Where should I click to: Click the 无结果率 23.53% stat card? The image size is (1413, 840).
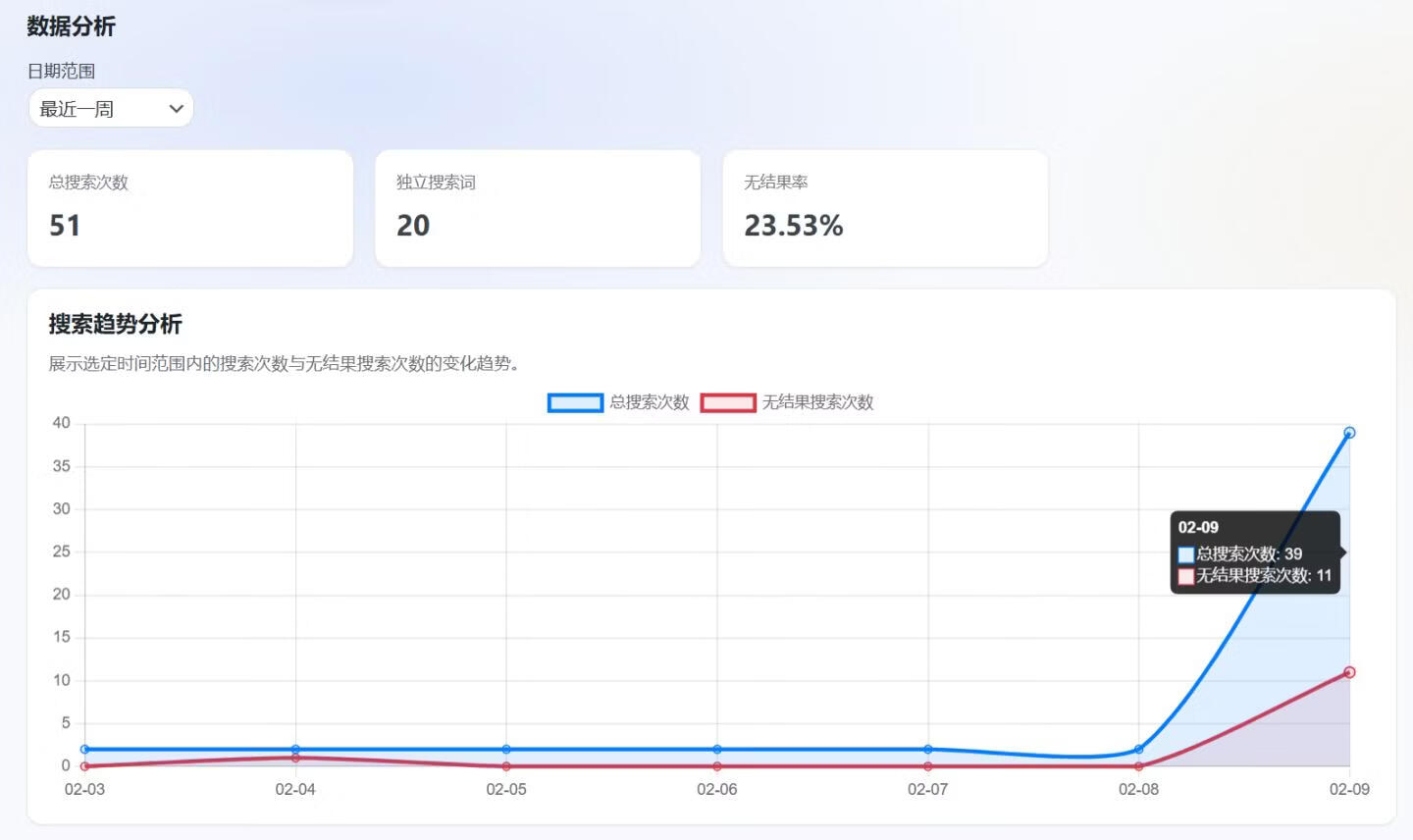pyautogui.click(x=884, y=208)
